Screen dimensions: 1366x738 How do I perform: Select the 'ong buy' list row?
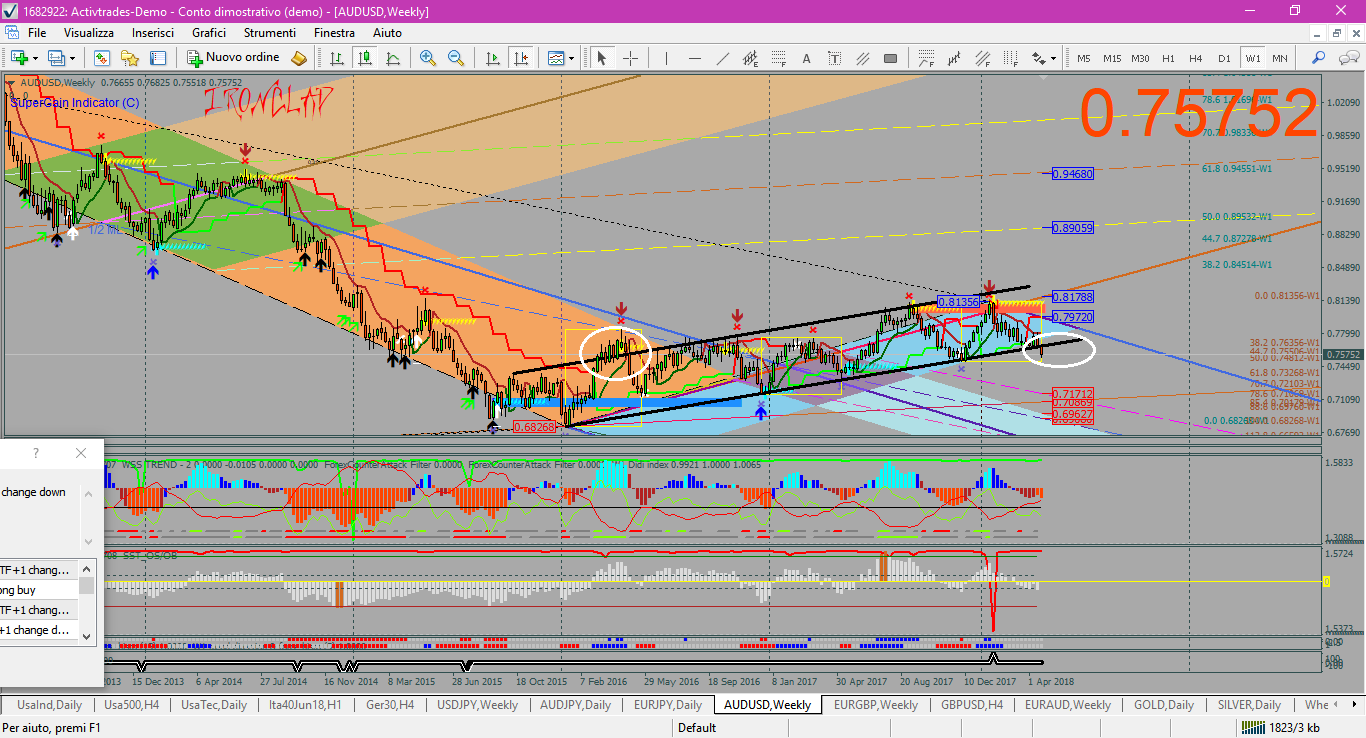pyautogui.click(x=39, y=590)
